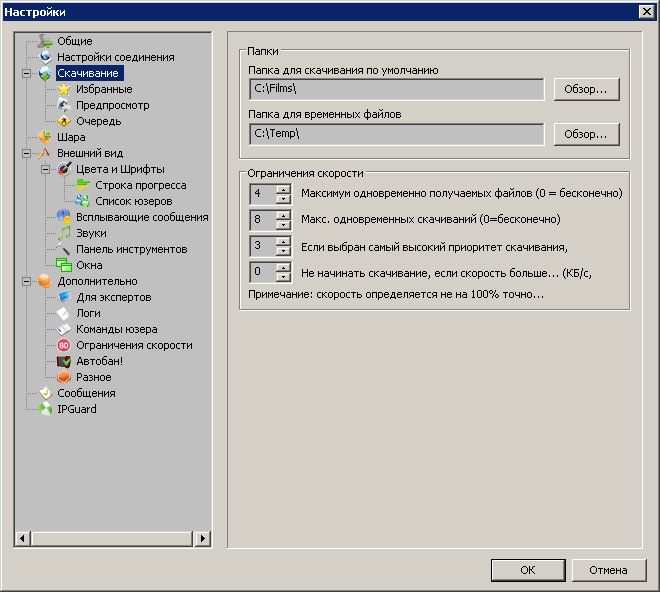Confirm settings with OK button
The image size is (660, 592).
pyautogui.click(x=528, y=570)
